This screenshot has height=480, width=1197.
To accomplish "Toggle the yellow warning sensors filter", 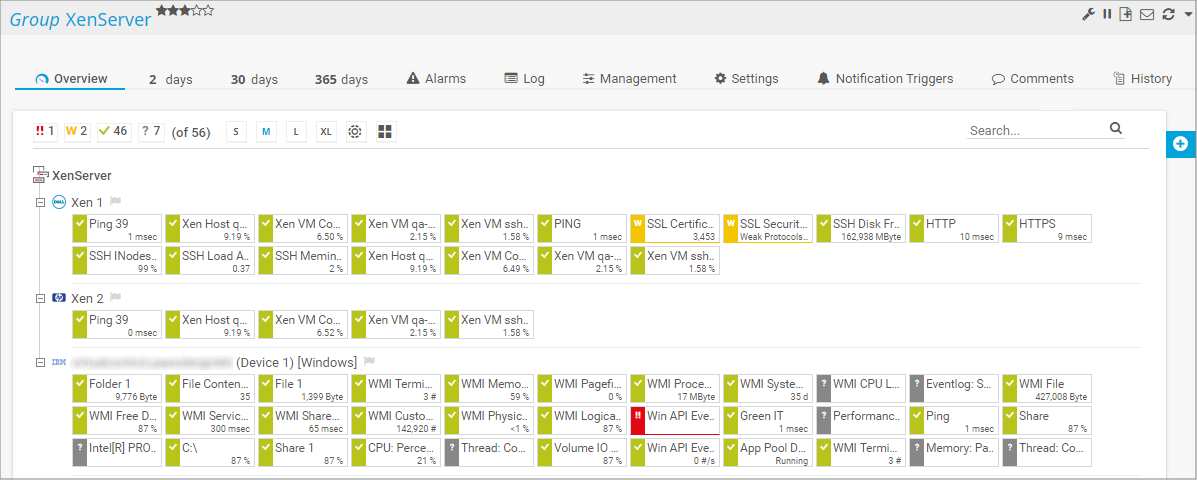I will point(77,131).
